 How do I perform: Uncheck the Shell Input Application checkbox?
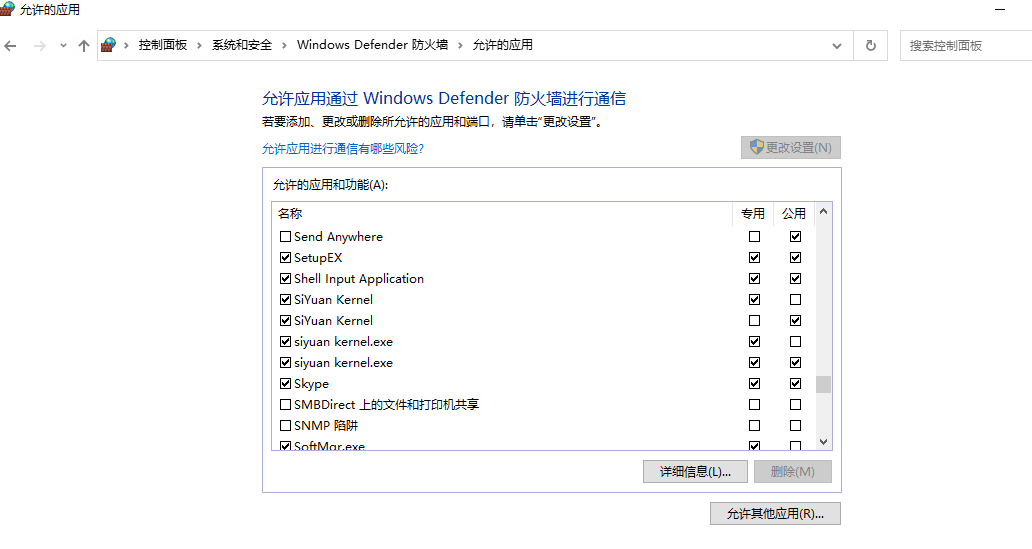click(x=285, y=278)
